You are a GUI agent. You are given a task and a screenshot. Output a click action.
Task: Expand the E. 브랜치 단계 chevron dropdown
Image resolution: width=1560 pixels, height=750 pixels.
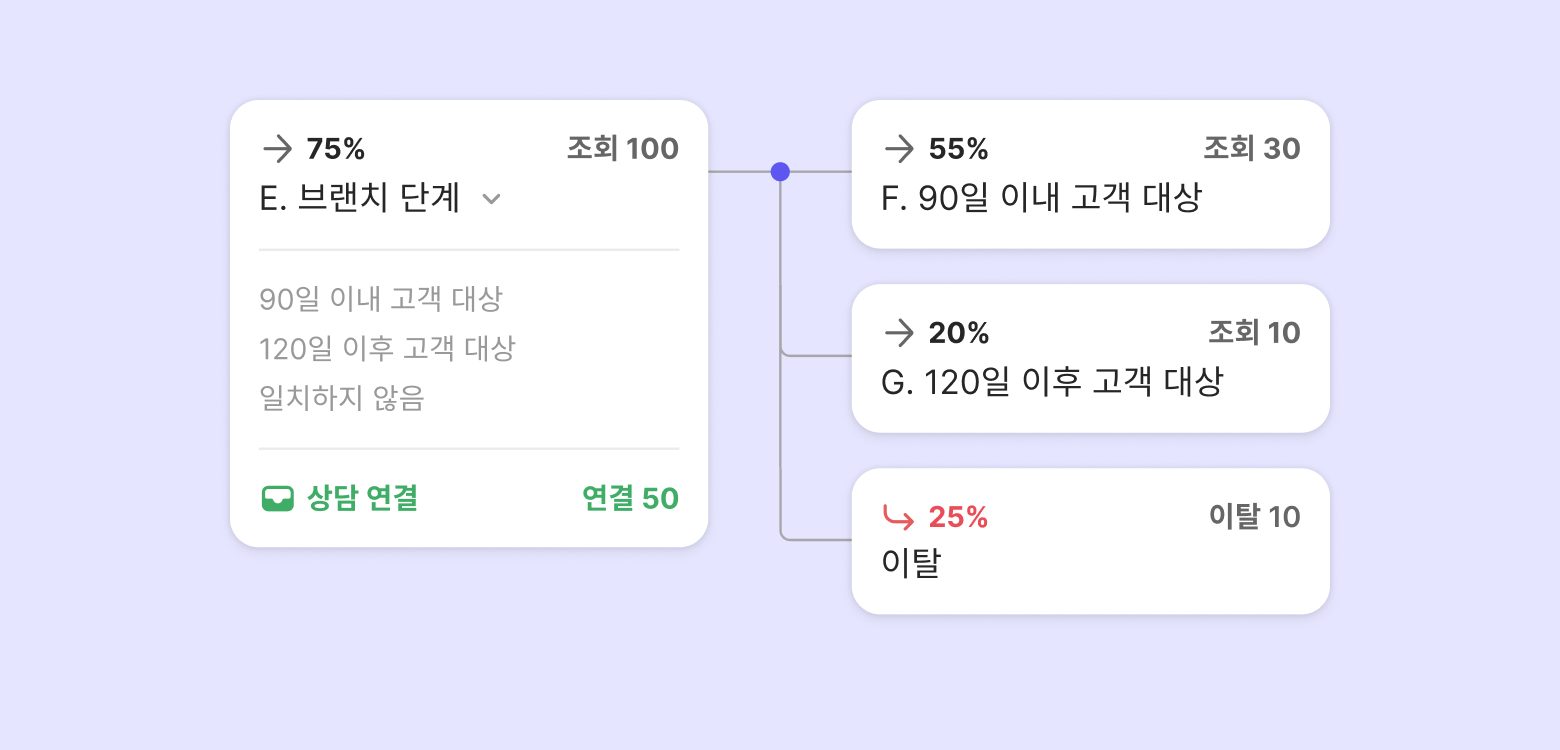pos(491,199)
